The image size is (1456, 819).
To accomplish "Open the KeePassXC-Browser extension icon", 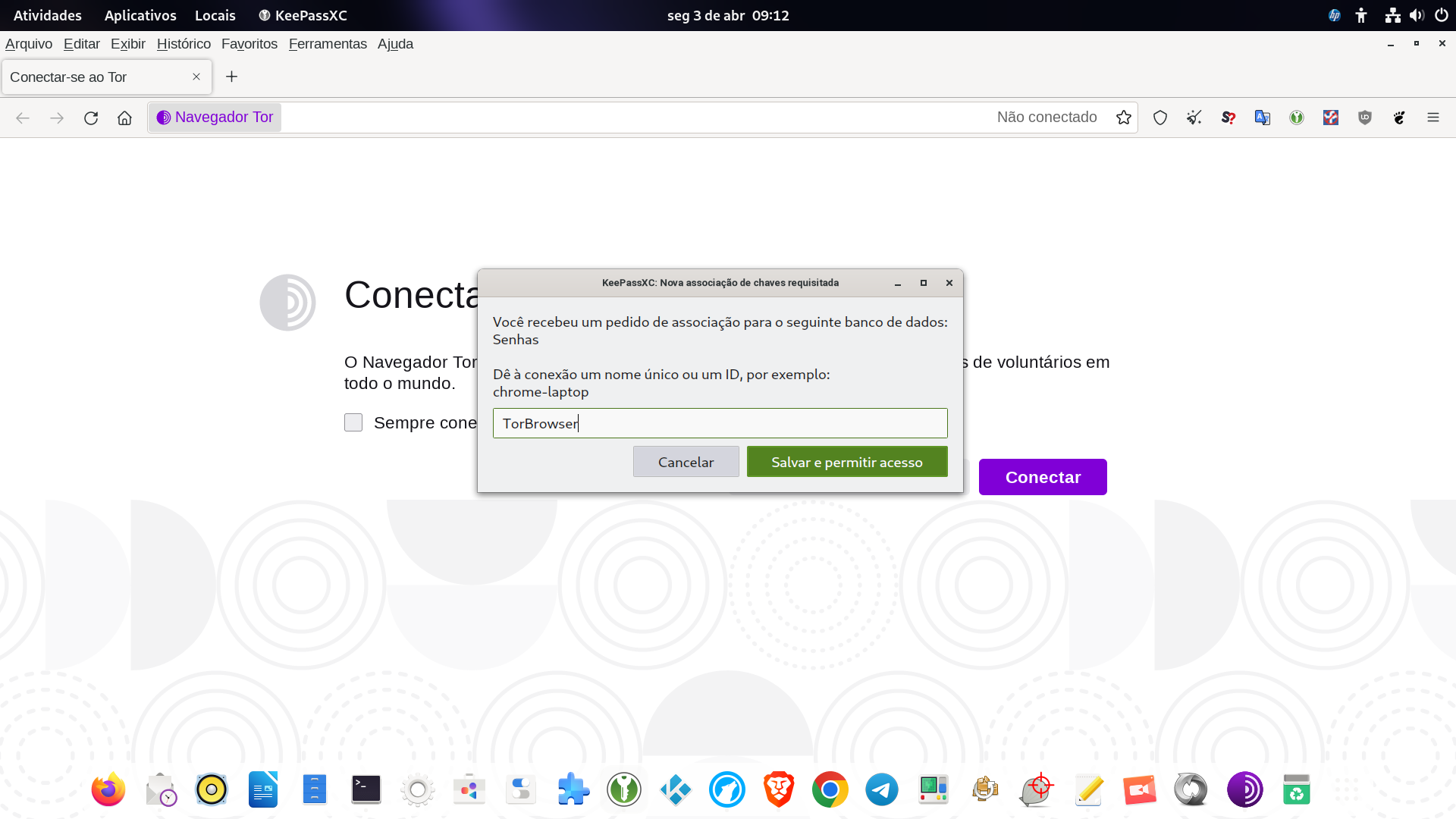I will [1297, 117].
